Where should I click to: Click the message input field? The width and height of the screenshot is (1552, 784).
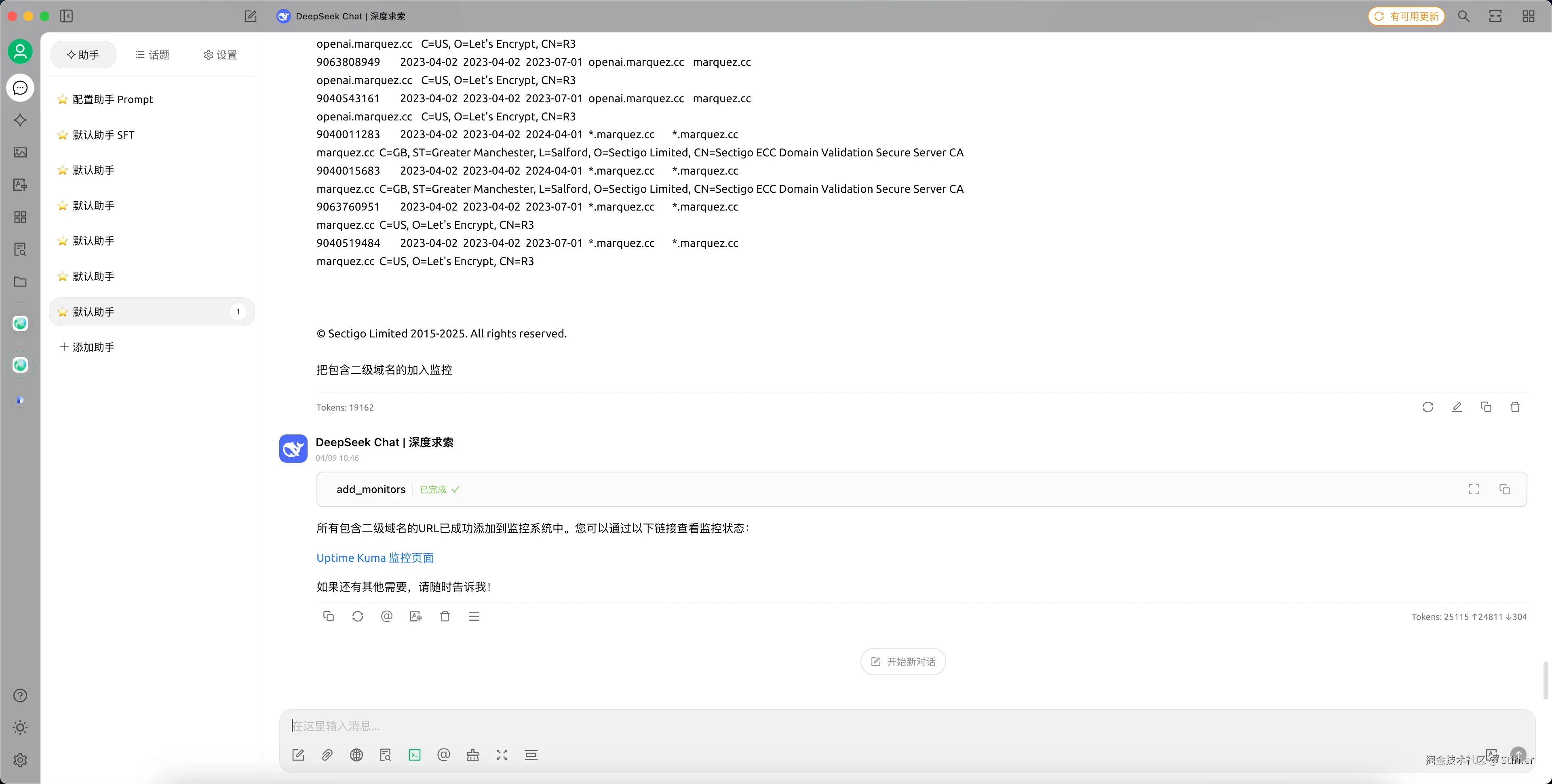coord(843,725)
